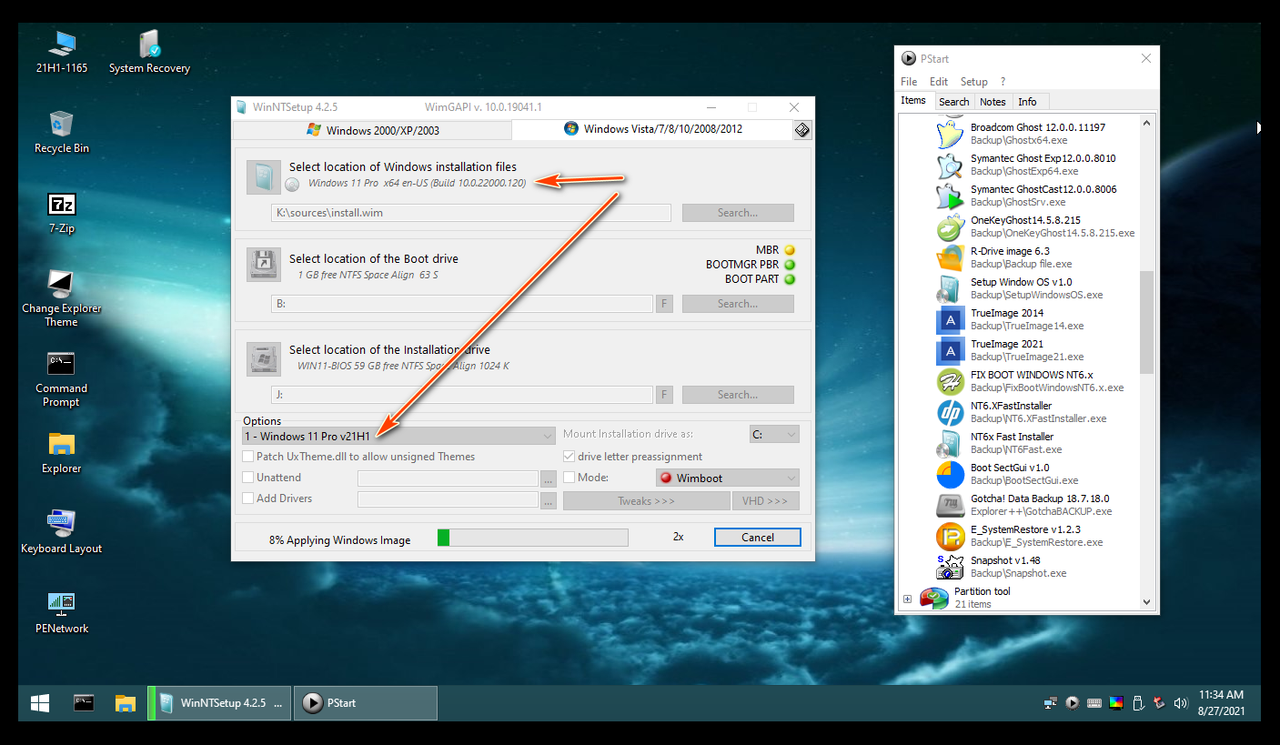Viewport: 1280px width, 745px height.
Task: Open PStart Setup menu
Action: click(x=974, y=82)
